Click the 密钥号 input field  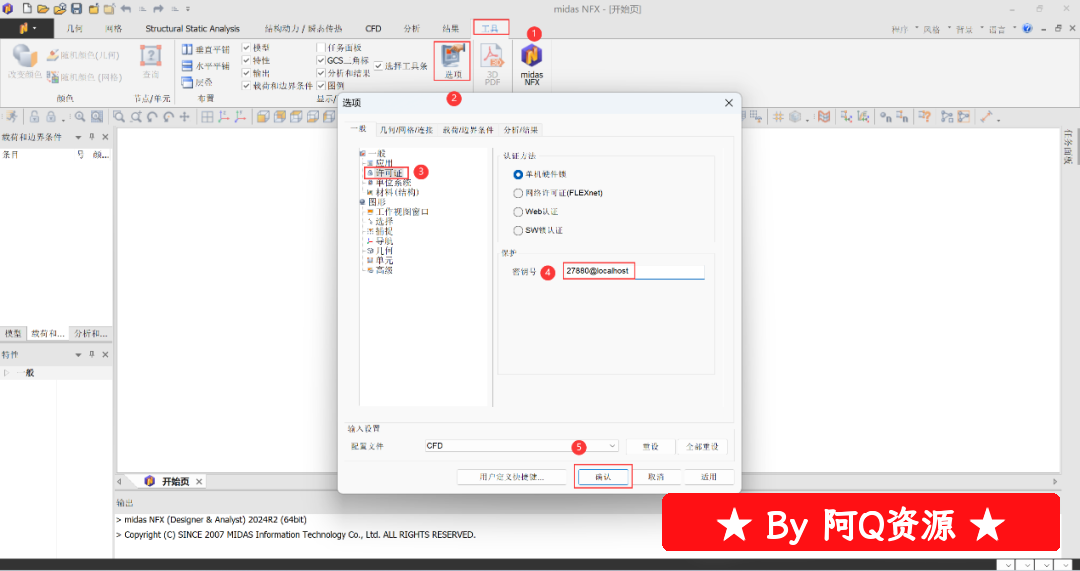[x=634, y=271]
